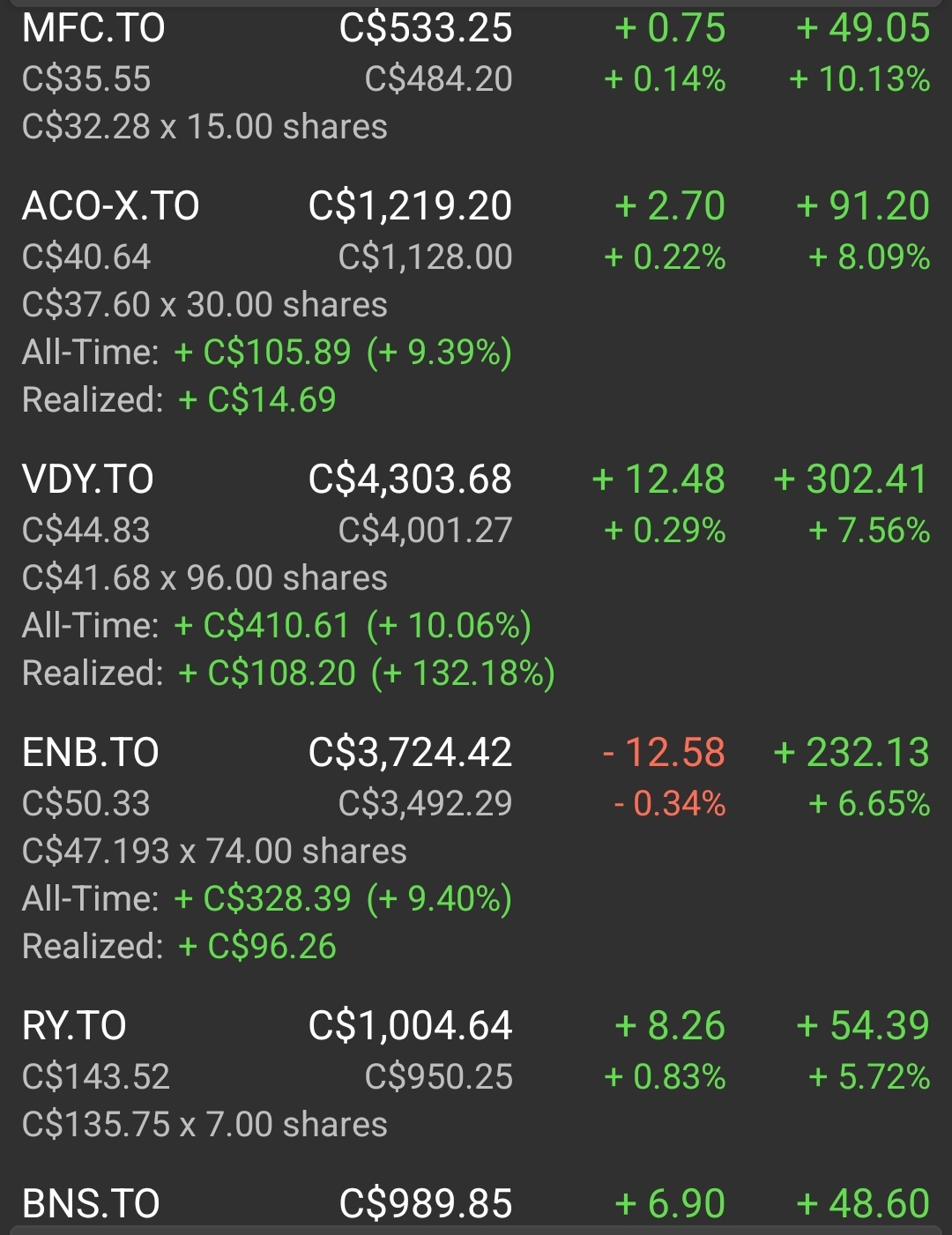952x1235 pixels.
Task: Select the BNS.TO ticker at bottom
Action: click(x=91, y=1204)
